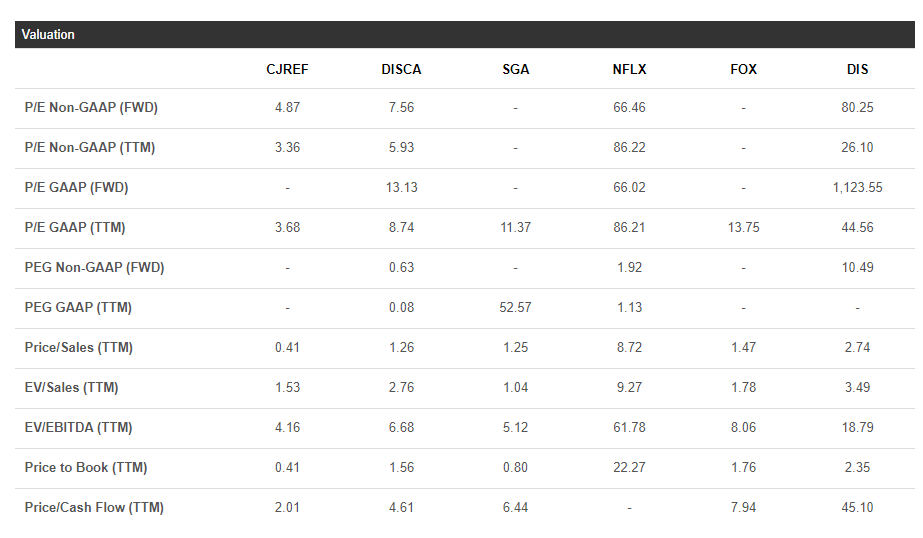
Task: Click the P/E Non-GAAP (TTM) row label
Action: coord(90,148)
